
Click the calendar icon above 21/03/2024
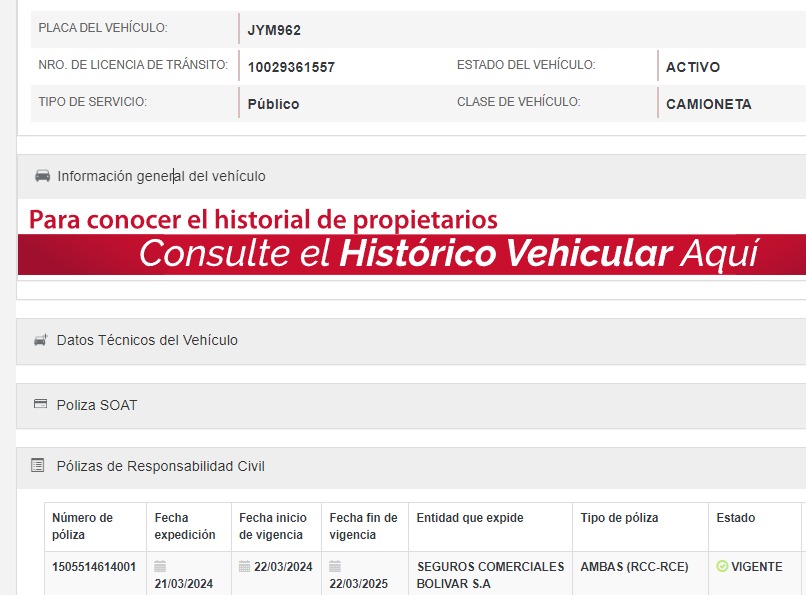(160, 567)
